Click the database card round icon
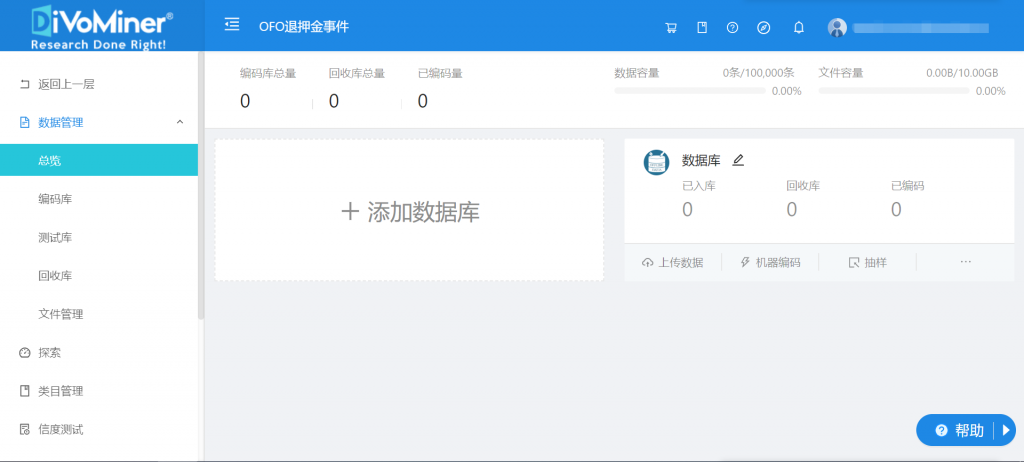Viewport: 1024px width, 462px height. click(656, 162)
